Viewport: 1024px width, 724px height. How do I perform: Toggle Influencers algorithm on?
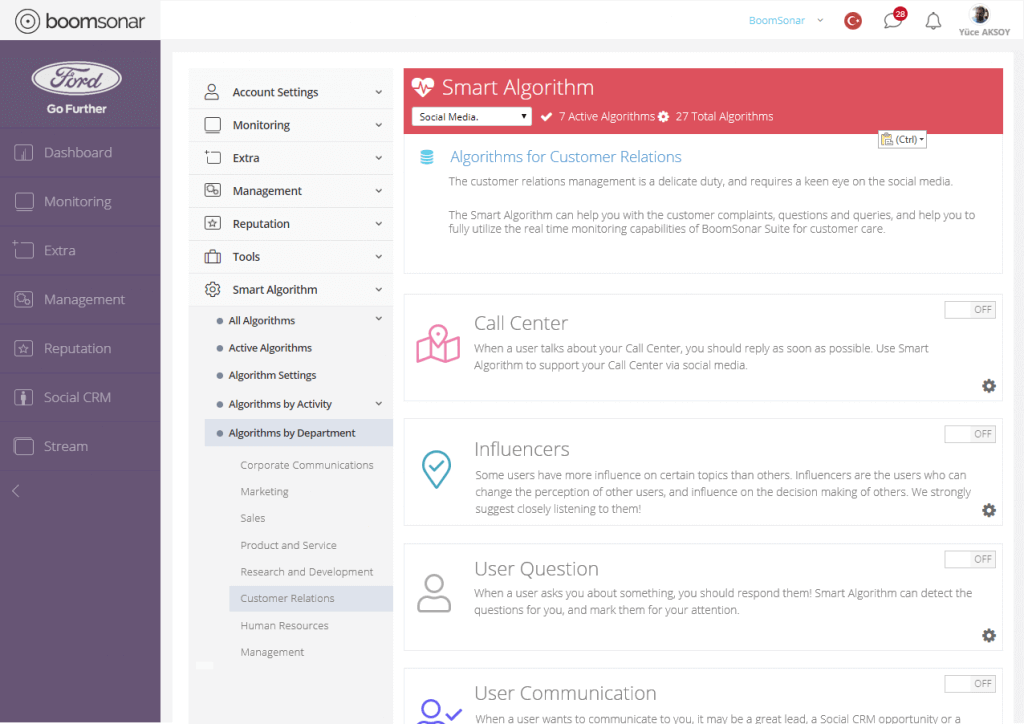970,433
